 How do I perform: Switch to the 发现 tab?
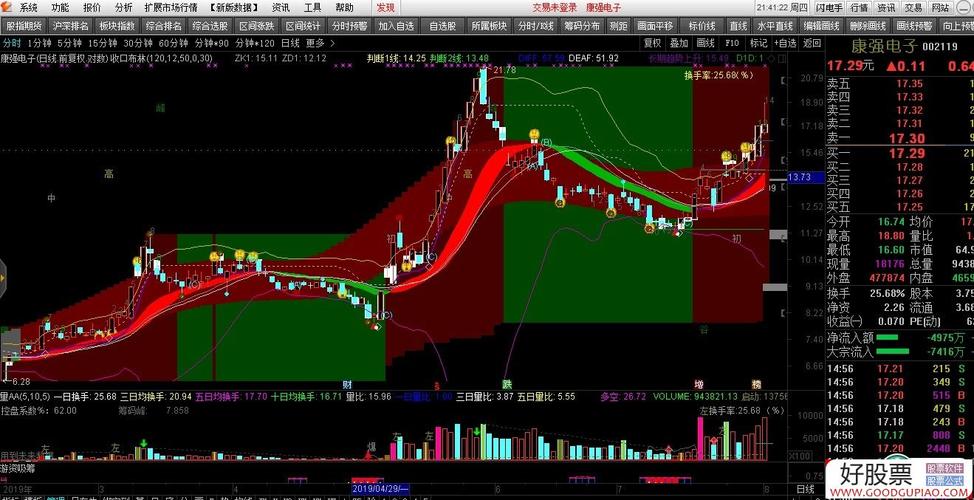click(x=385, y=8)
